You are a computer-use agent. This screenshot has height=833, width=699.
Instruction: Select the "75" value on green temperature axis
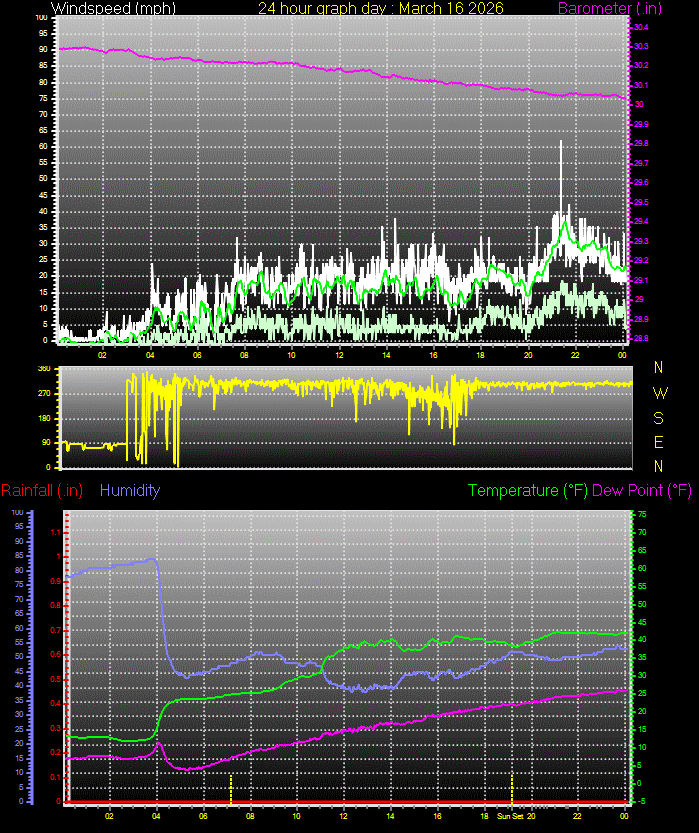(642, 514)
